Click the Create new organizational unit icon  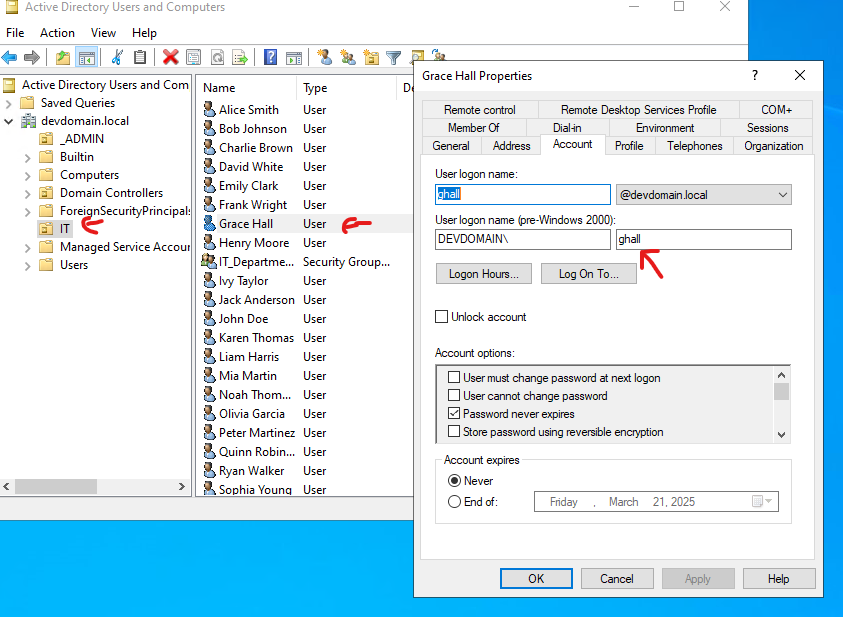pyautogui.click(x=371, y=57)
